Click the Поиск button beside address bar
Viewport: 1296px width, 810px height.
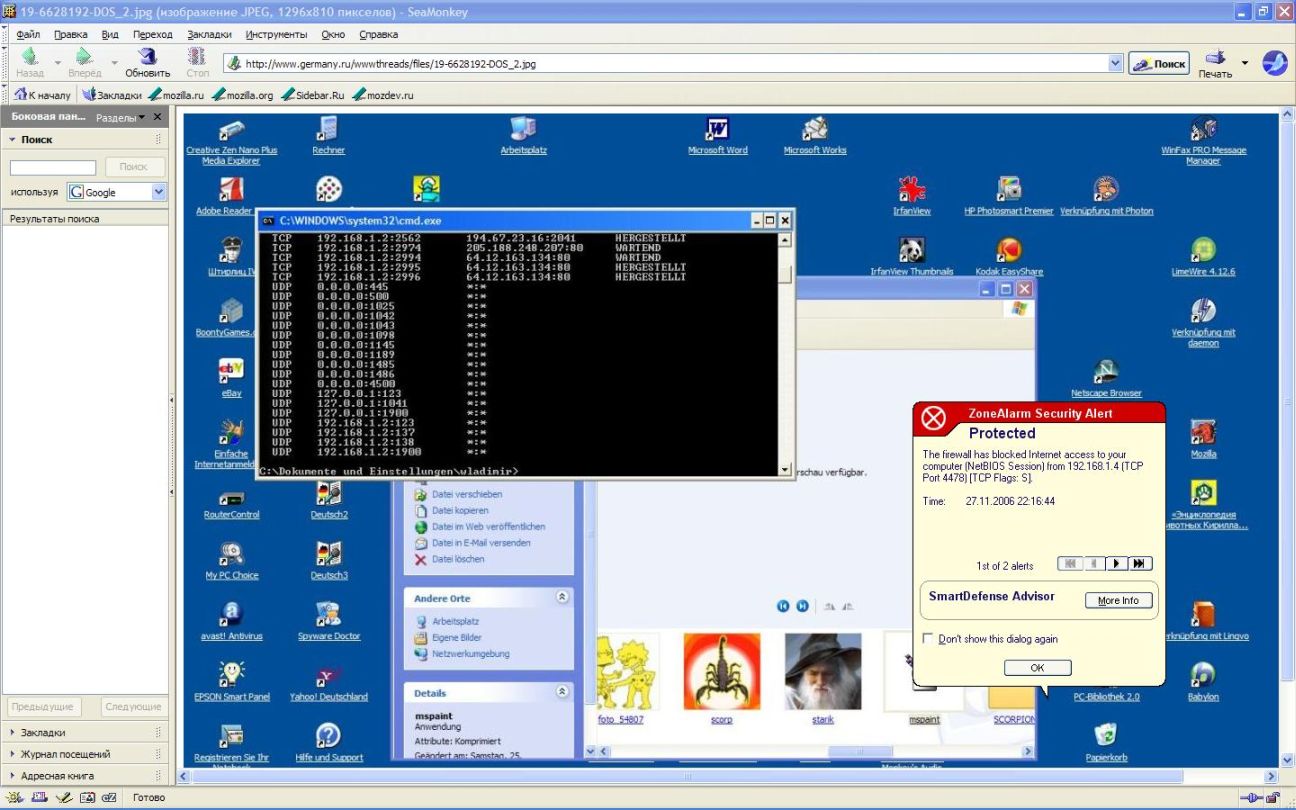pyautogui.click(x=1158, y=64)
